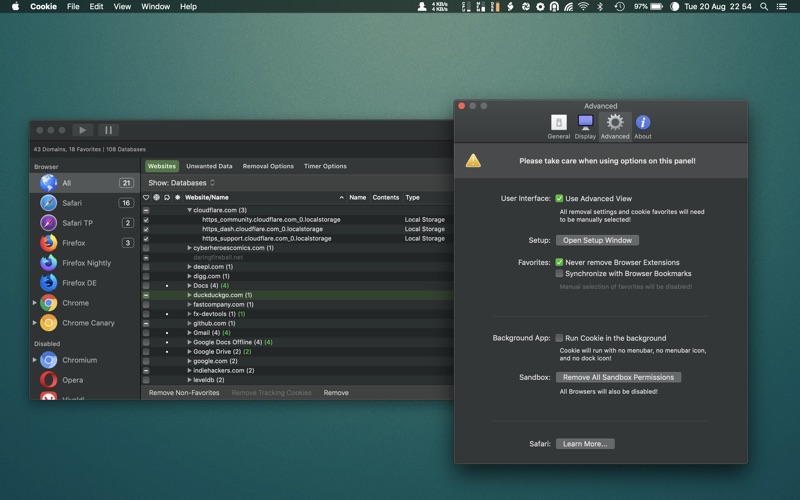Select Safari TP browser icon
The width and height of the screenshot is (800, 500).
coord(48,223)
